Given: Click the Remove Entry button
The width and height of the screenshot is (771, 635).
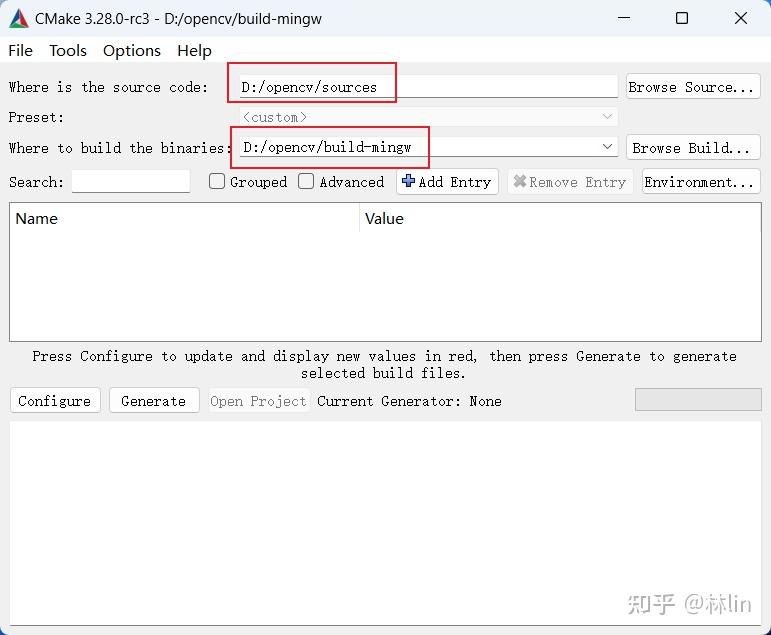Looking at the screenshot, I should click(570, 181).
